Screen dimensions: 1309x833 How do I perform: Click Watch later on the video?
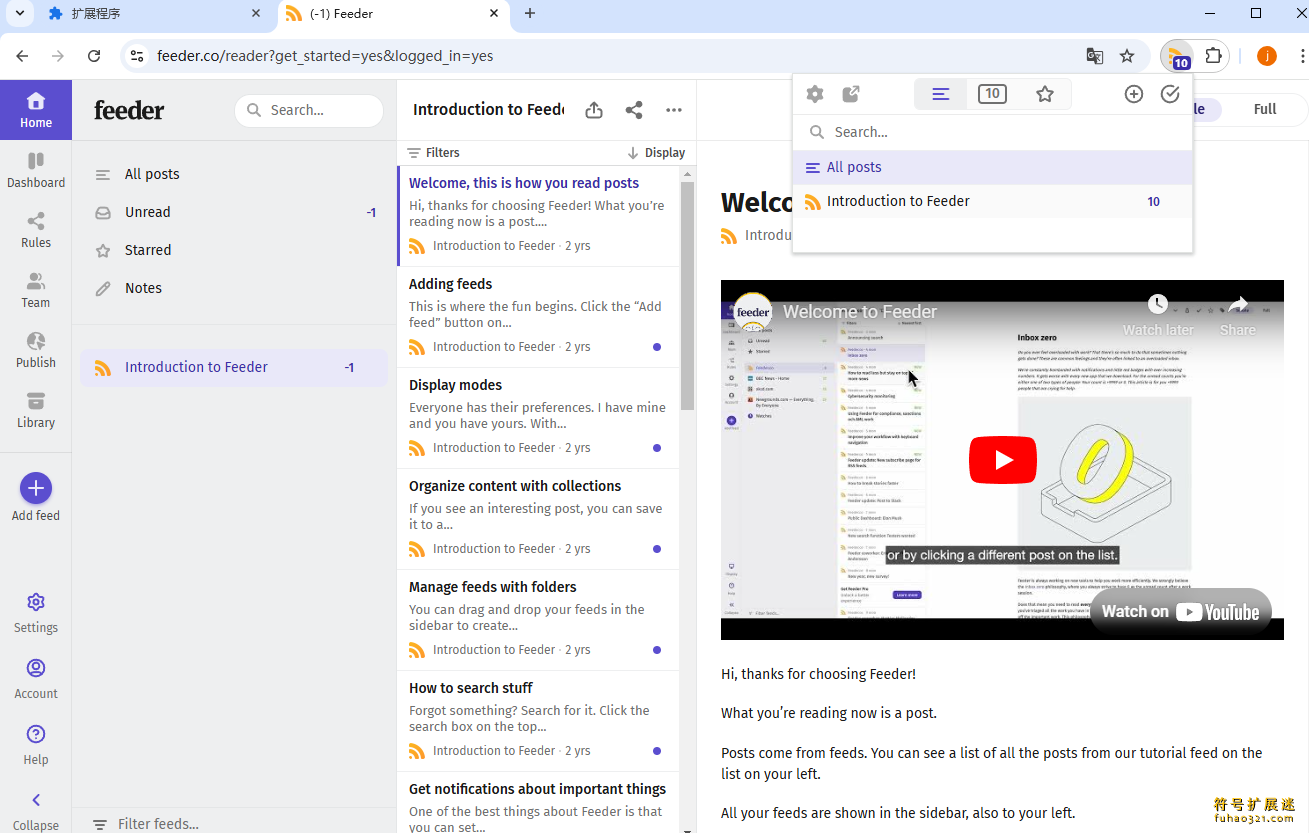point(1158,316)
